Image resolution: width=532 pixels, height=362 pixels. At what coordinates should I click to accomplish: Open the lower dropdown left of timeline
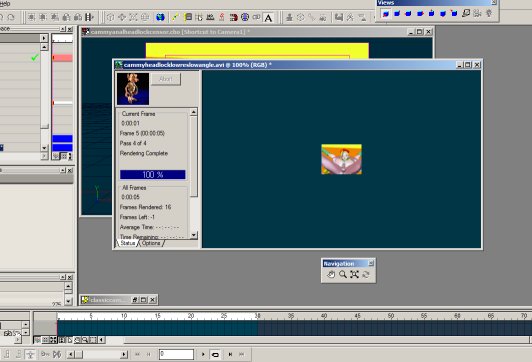[x=25, y=332]
